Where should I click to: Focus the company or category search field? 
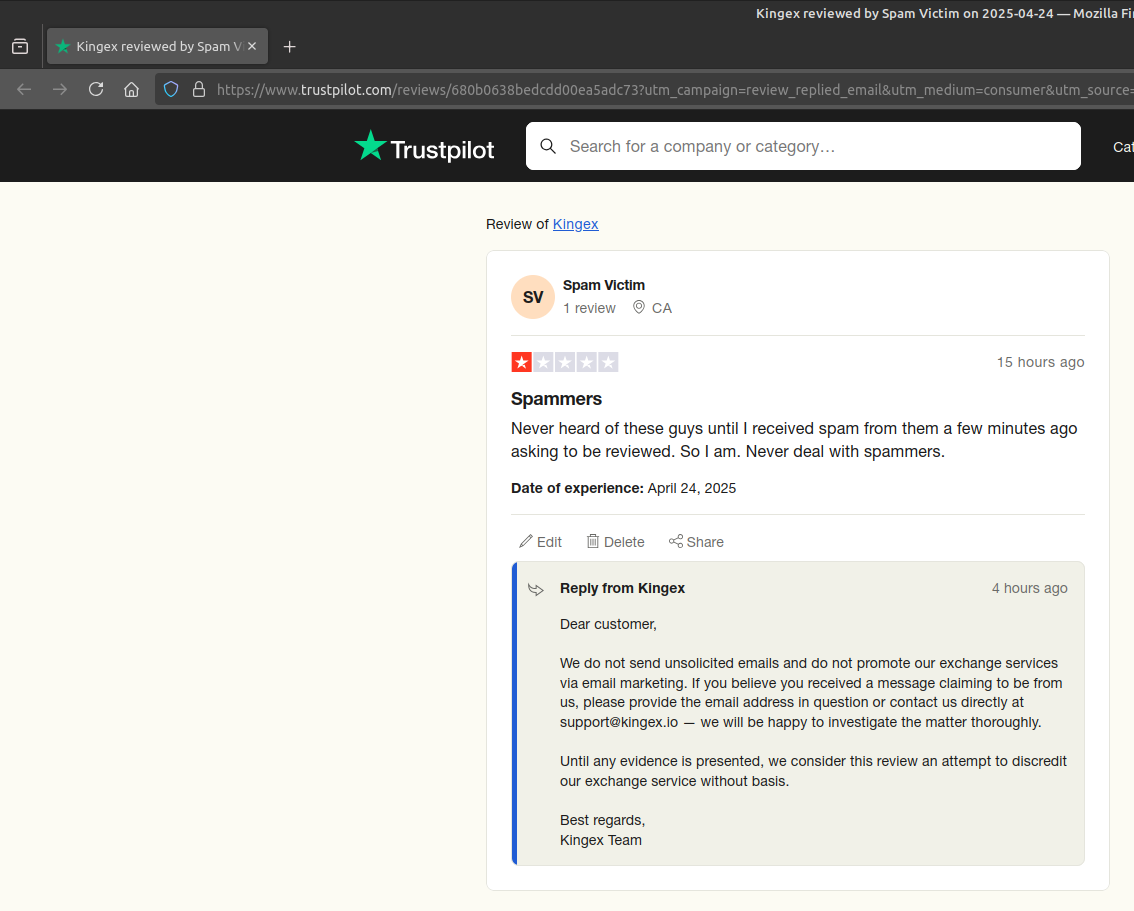coord(803,146)
